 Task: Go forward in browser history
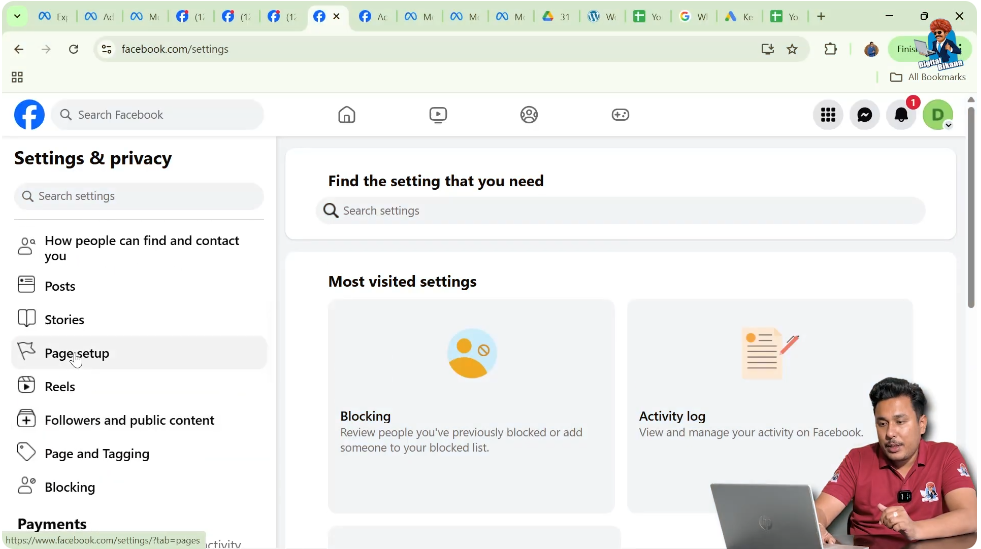click(x=46, y=49)
